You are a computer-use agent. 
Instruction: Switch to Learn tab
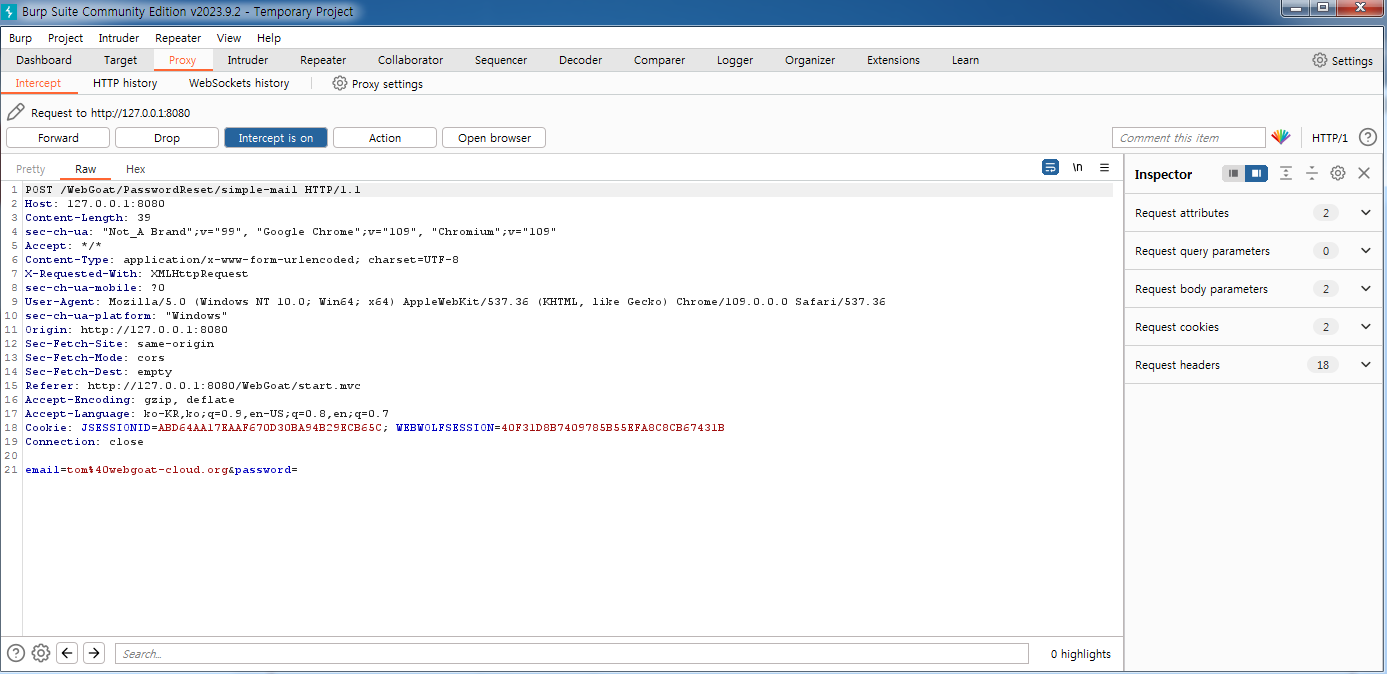point(965,60)
